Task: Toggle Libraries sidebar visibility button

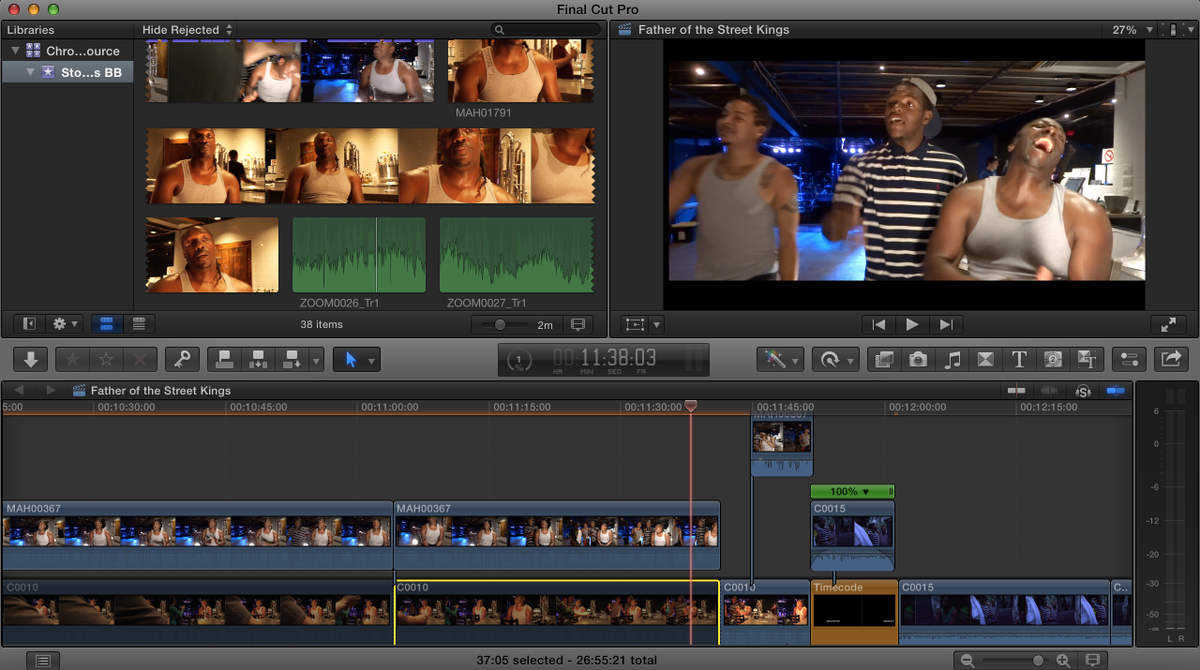Action: [x=29, y=324]
